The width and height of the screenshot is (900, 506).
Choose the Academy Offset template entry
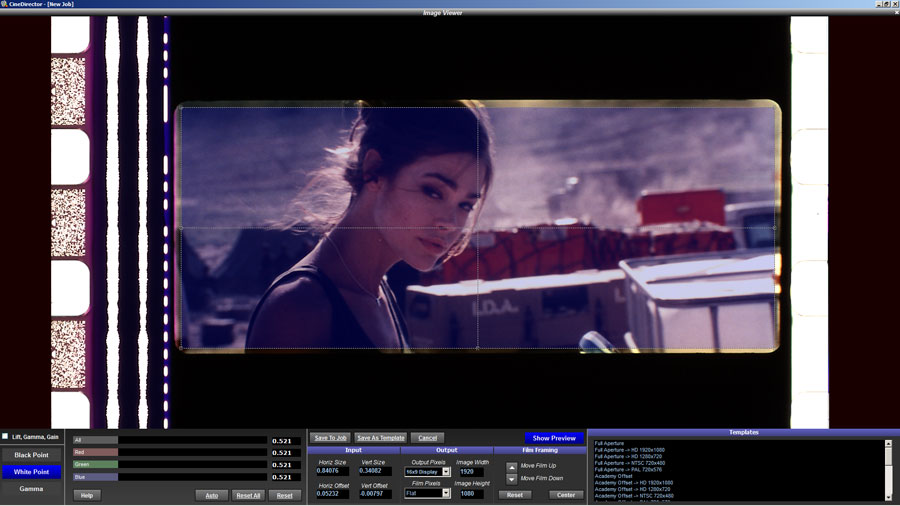613,476
